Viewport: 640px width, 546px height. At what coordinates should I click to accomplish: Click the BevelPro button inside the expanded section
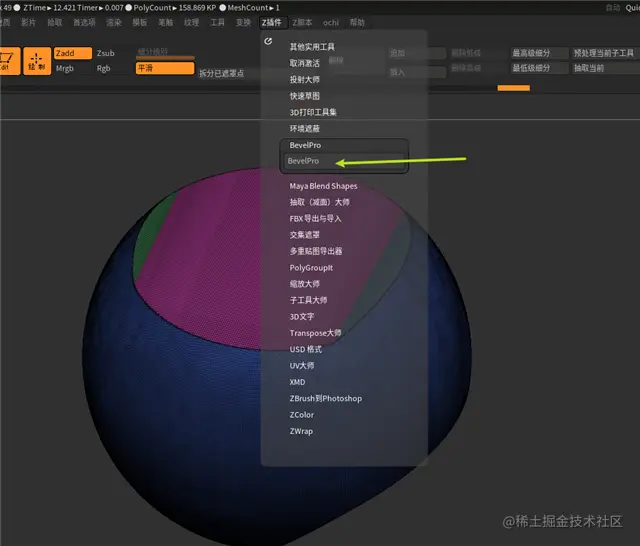(x=344, y=161)
